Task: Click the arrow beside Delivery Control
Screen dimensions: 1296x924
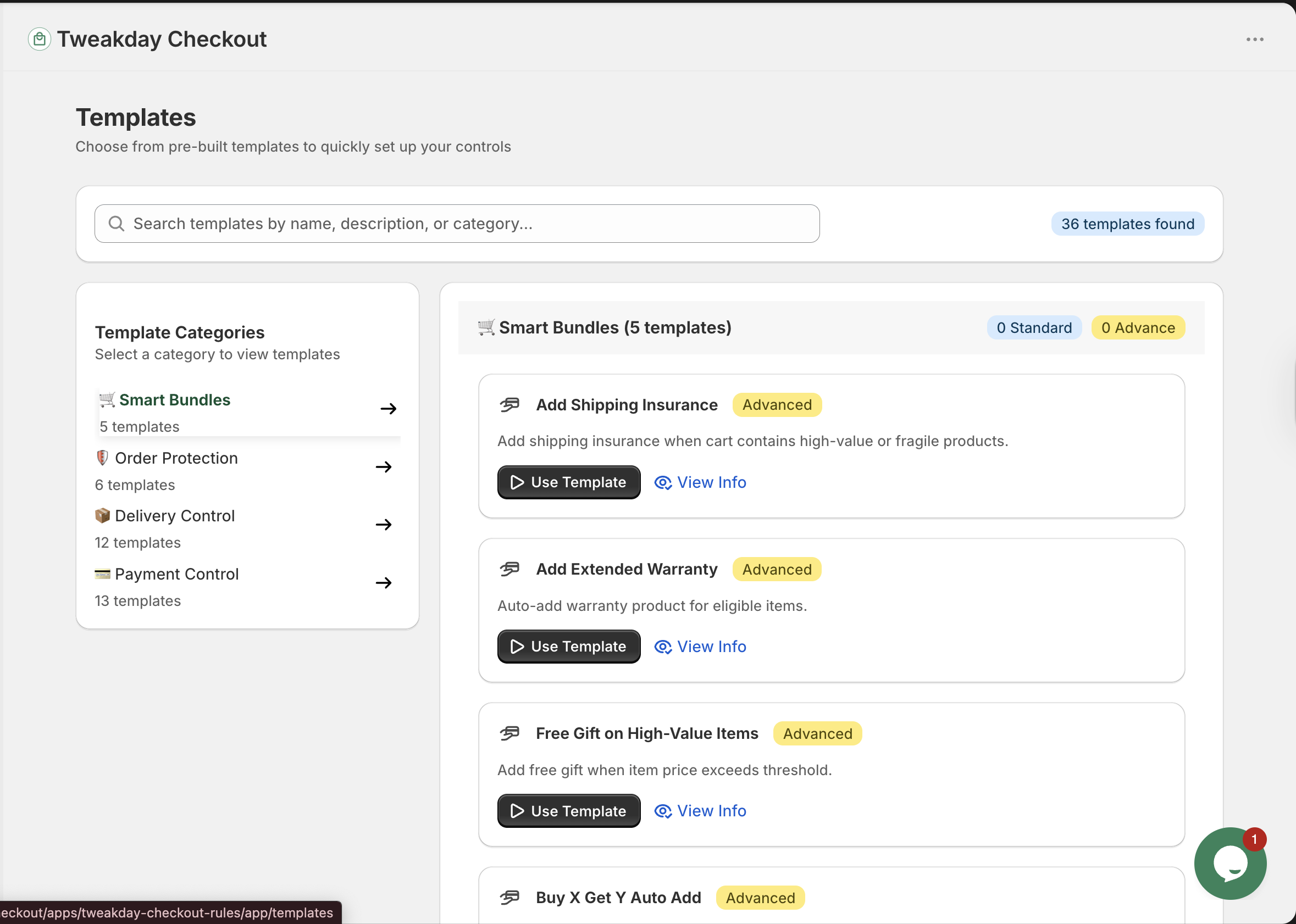Action: (x=384, y=525)
